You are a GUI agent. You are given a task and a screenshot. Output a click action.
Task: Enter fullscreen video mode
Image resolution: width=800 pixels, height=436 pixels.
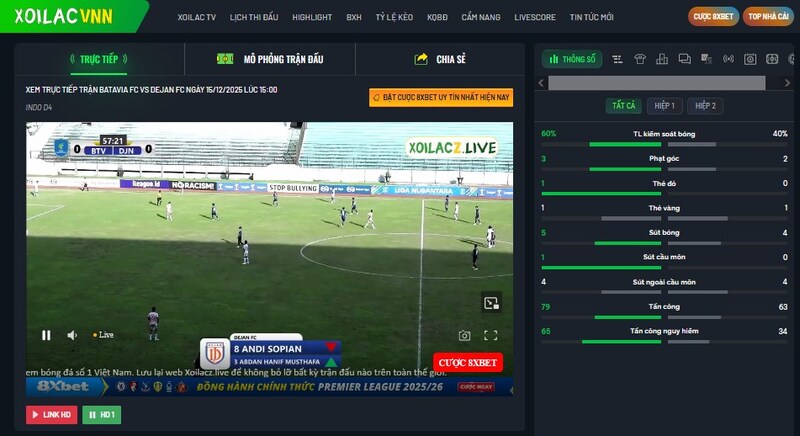pyautogui.click(x=490, y=336)
